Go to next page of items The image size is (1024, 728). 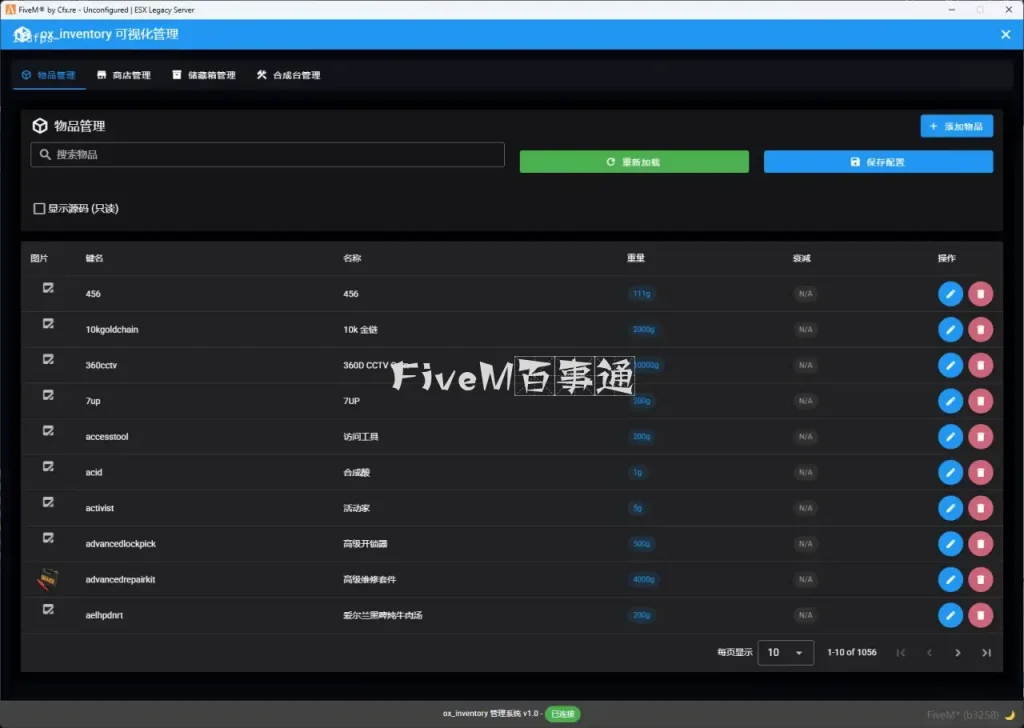(957, 653)
